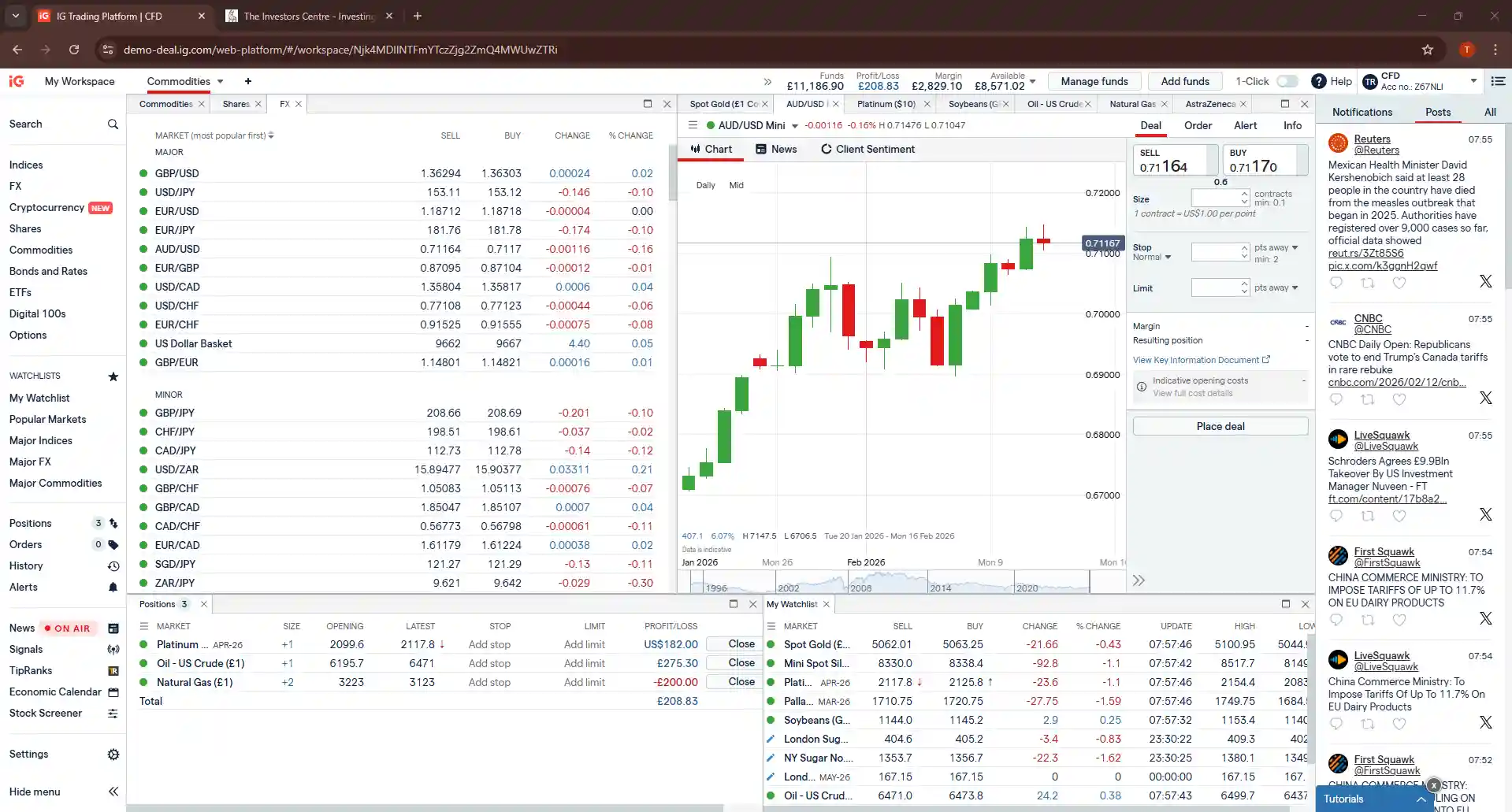Viewport: 1512px width, 812px height.
Task: Maximize the Positions panel
Action: pos(734,604)
